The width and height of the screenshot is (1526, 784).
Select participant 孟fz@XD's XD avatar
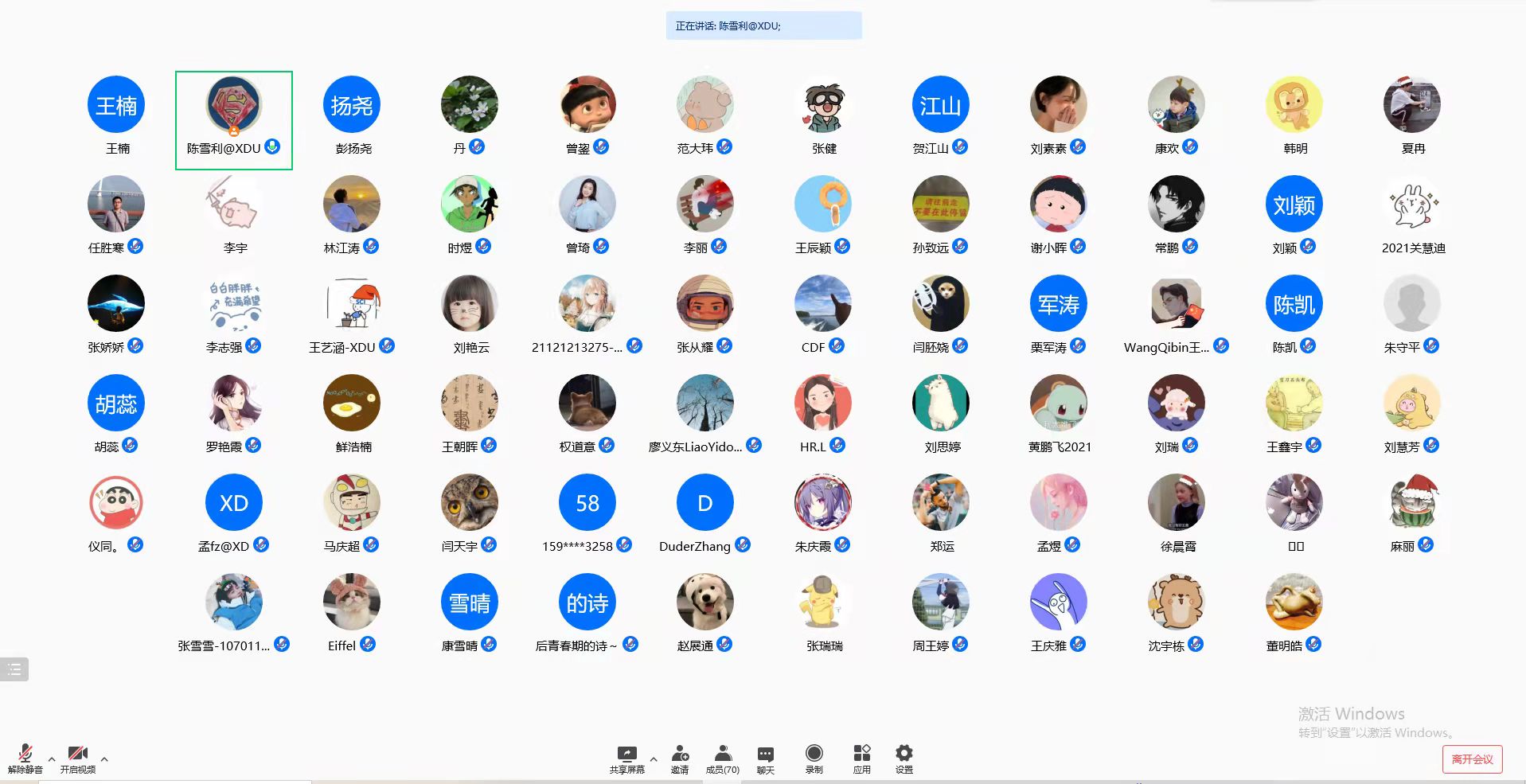[233, 503]
